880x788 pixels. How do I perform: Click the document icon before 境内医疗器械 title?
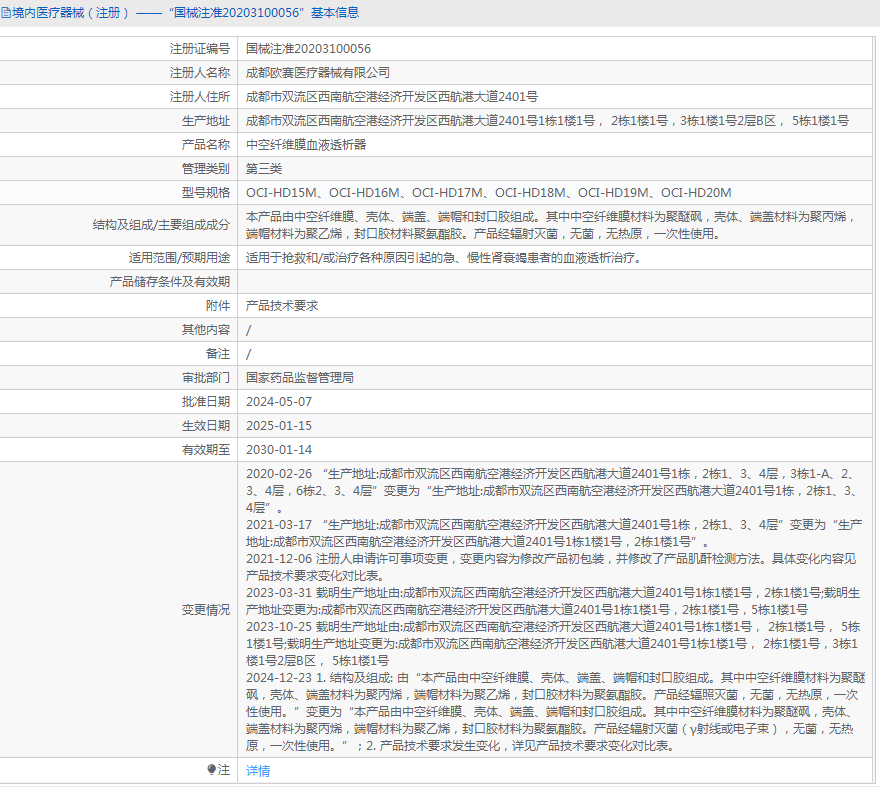pos(6,13)
